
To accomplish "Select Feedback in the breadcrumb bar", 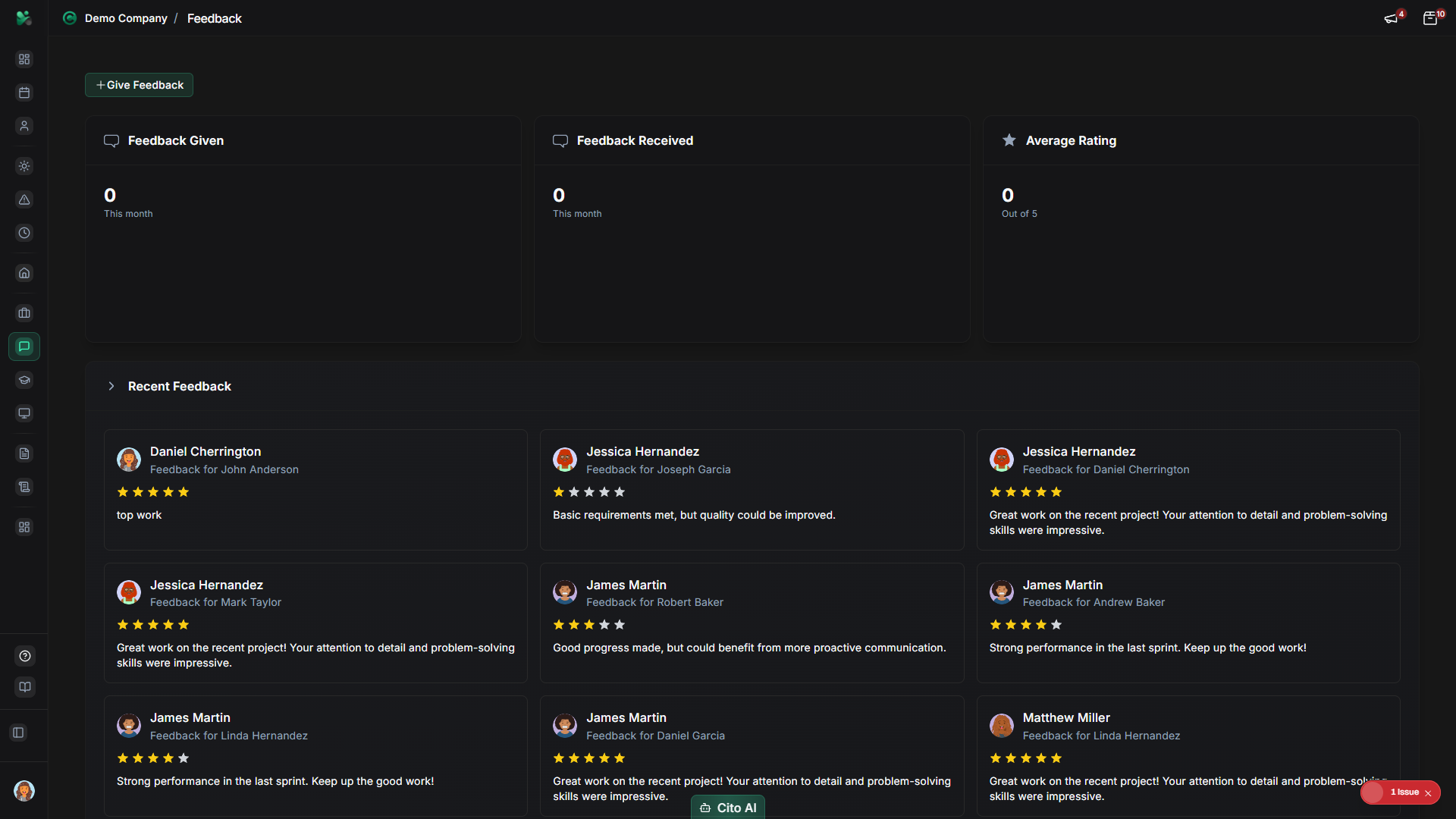I will 214,18.
